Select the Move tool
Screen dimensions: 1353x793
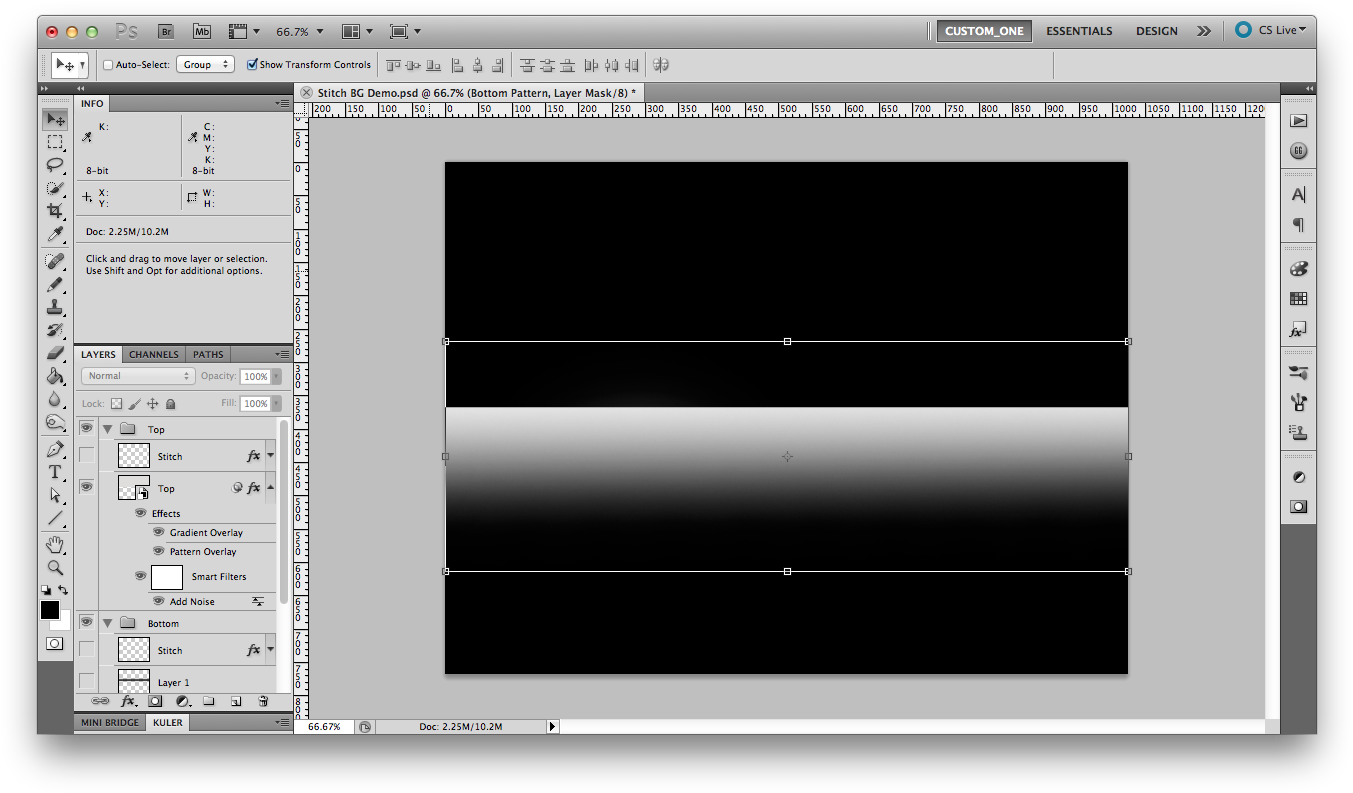click(55, 118)
